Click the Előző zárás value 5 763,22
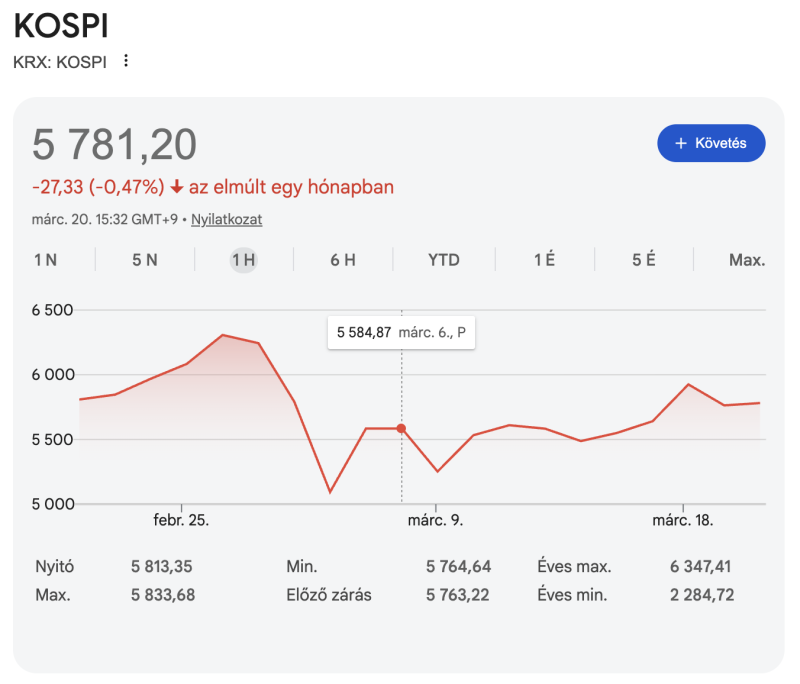The height and width of the screenshot is (684, 800). point(459,595)
